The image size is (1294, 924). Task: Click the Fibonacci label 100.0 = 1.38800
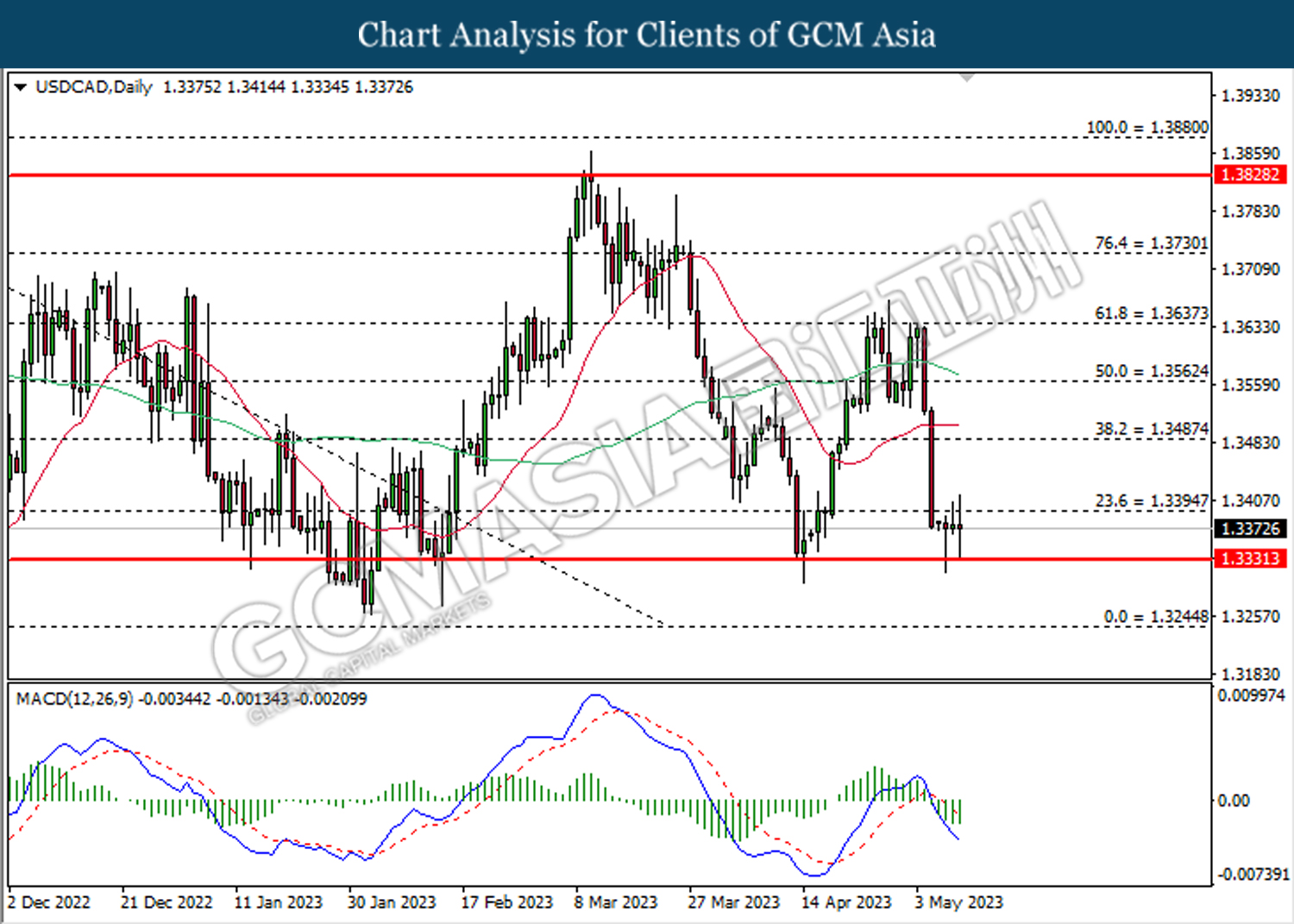tap(1147, 127)
